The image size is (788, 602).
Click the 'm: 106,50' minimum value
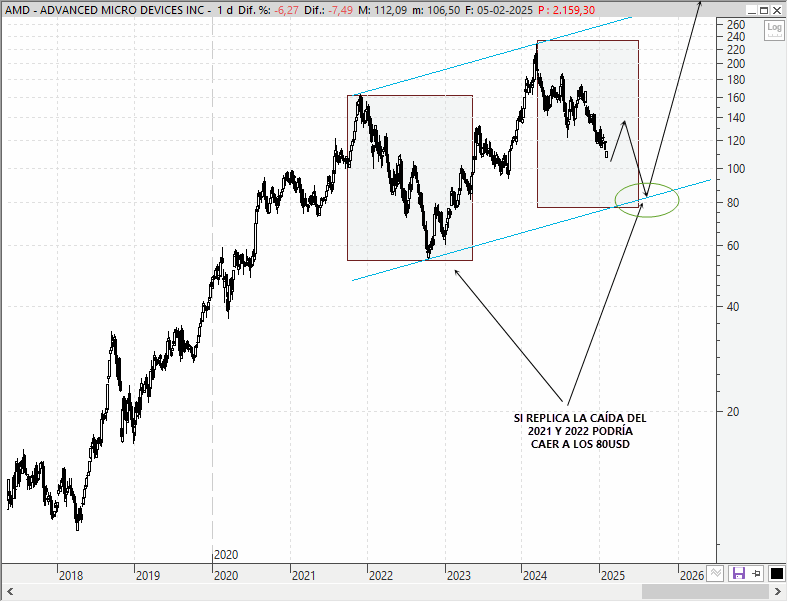click(x=436, y=10)
